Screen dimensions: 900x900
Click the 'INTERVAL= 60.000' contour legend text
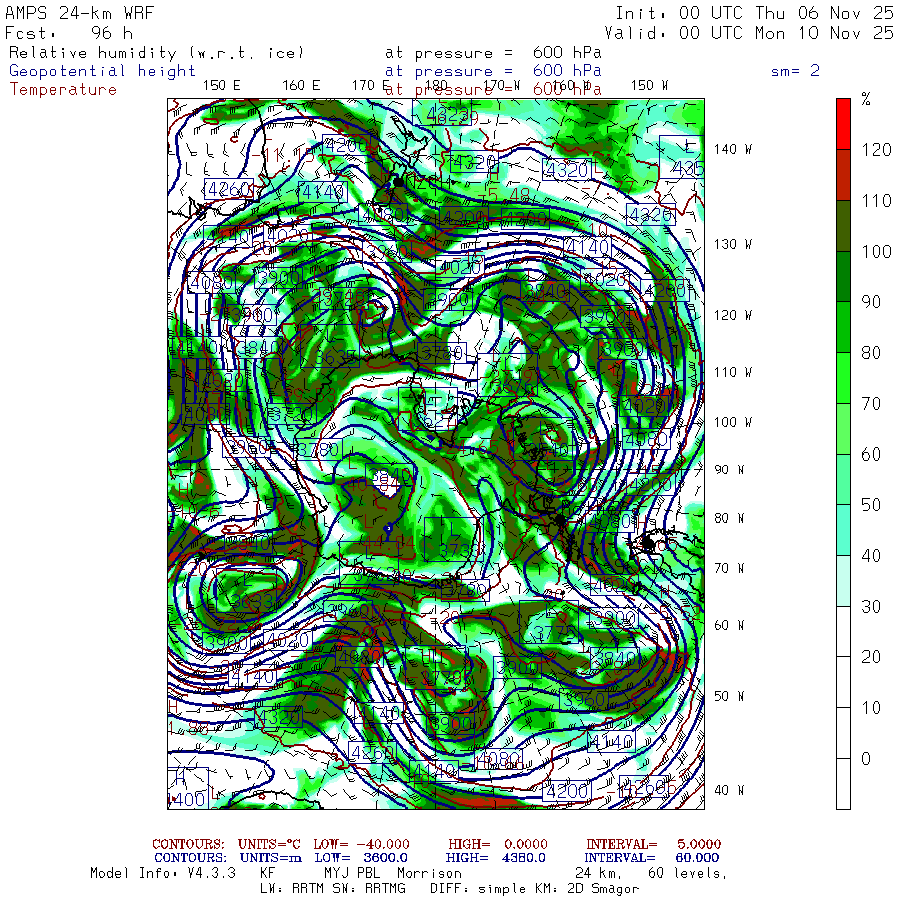(653, 858)
